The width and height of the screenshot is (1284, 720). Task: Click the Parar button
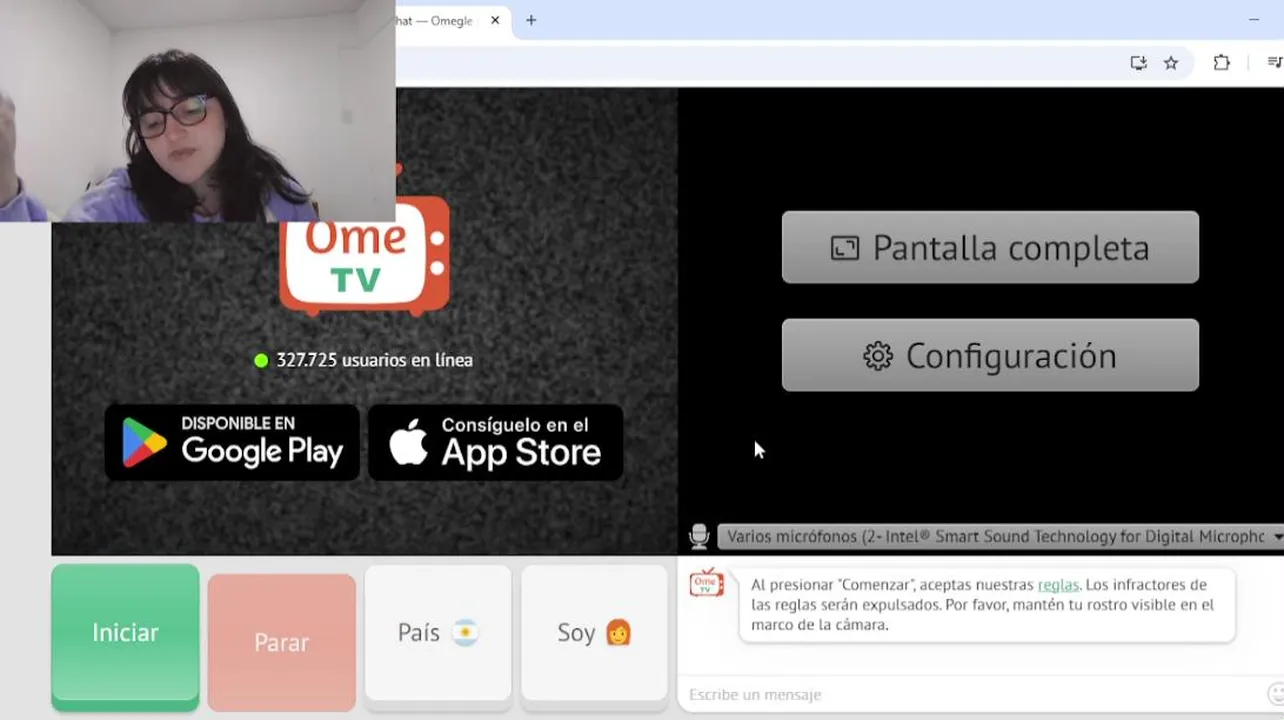click(281, 642)
